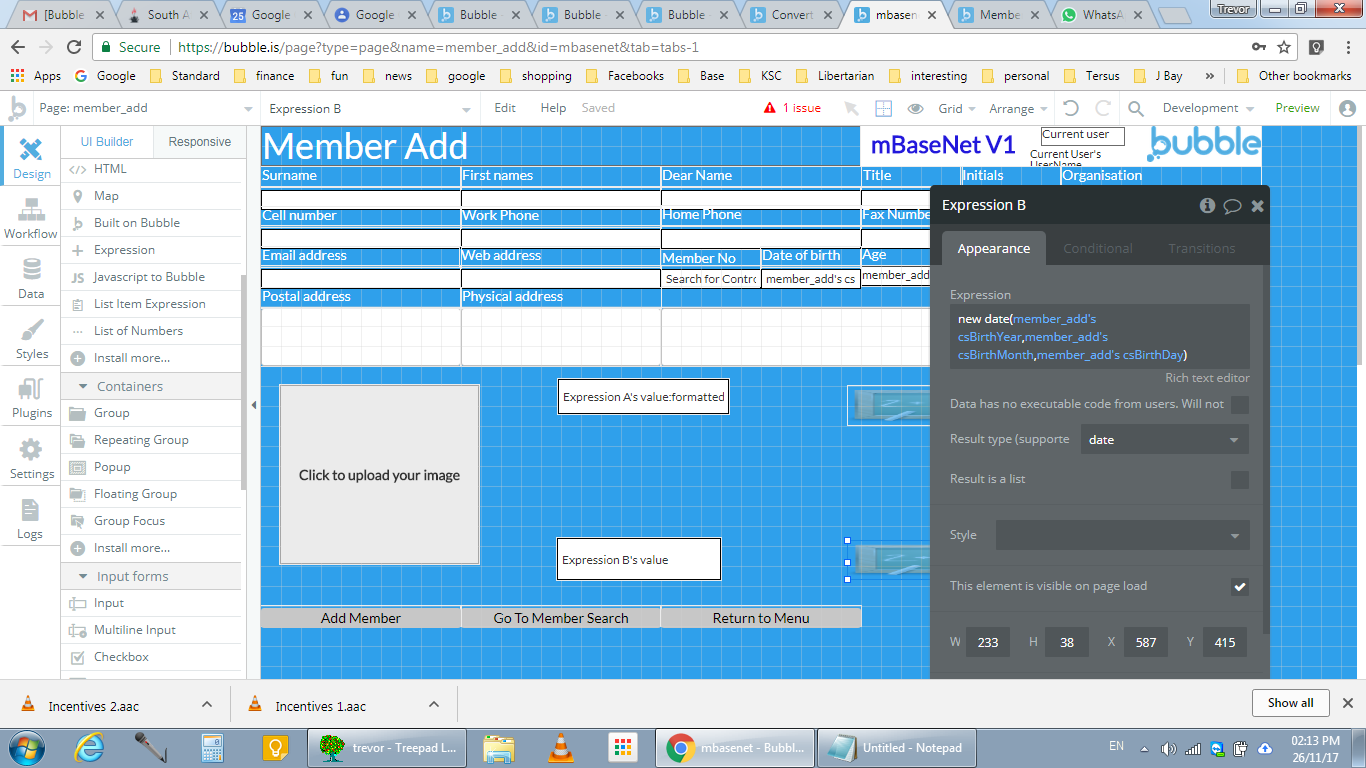This screenshot has width=1366, height=768.
Task: Open the Development version dropdown
Action: point(1208,108)
